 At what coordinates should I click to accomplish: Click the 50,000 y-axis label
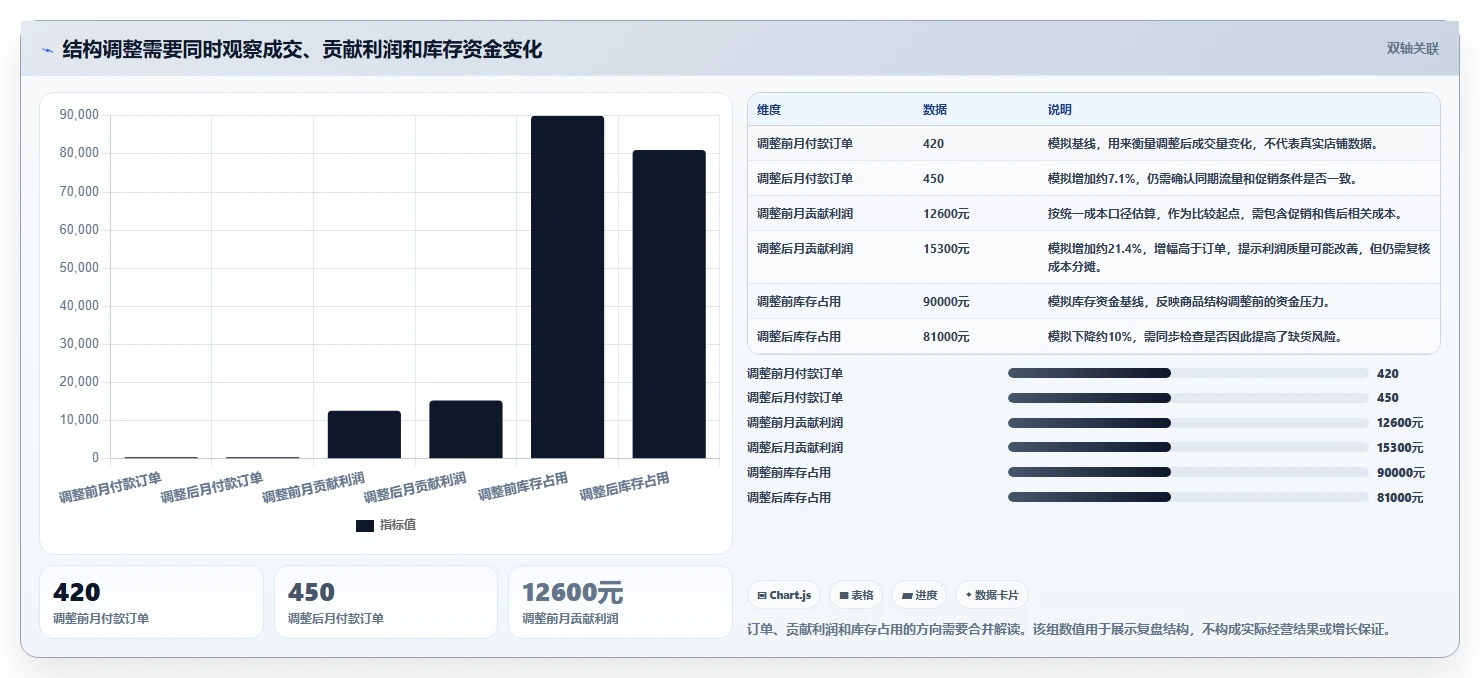coord(79,268)
